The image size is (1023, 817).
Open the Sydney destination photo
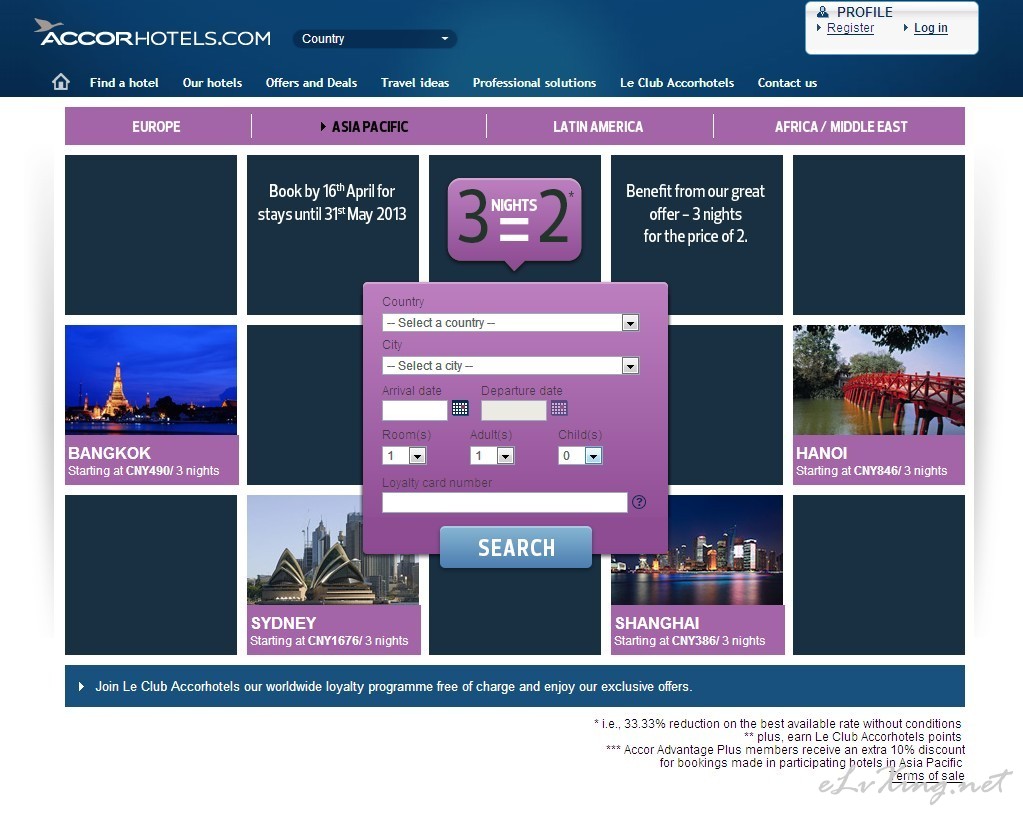click(x=304, y=549)
